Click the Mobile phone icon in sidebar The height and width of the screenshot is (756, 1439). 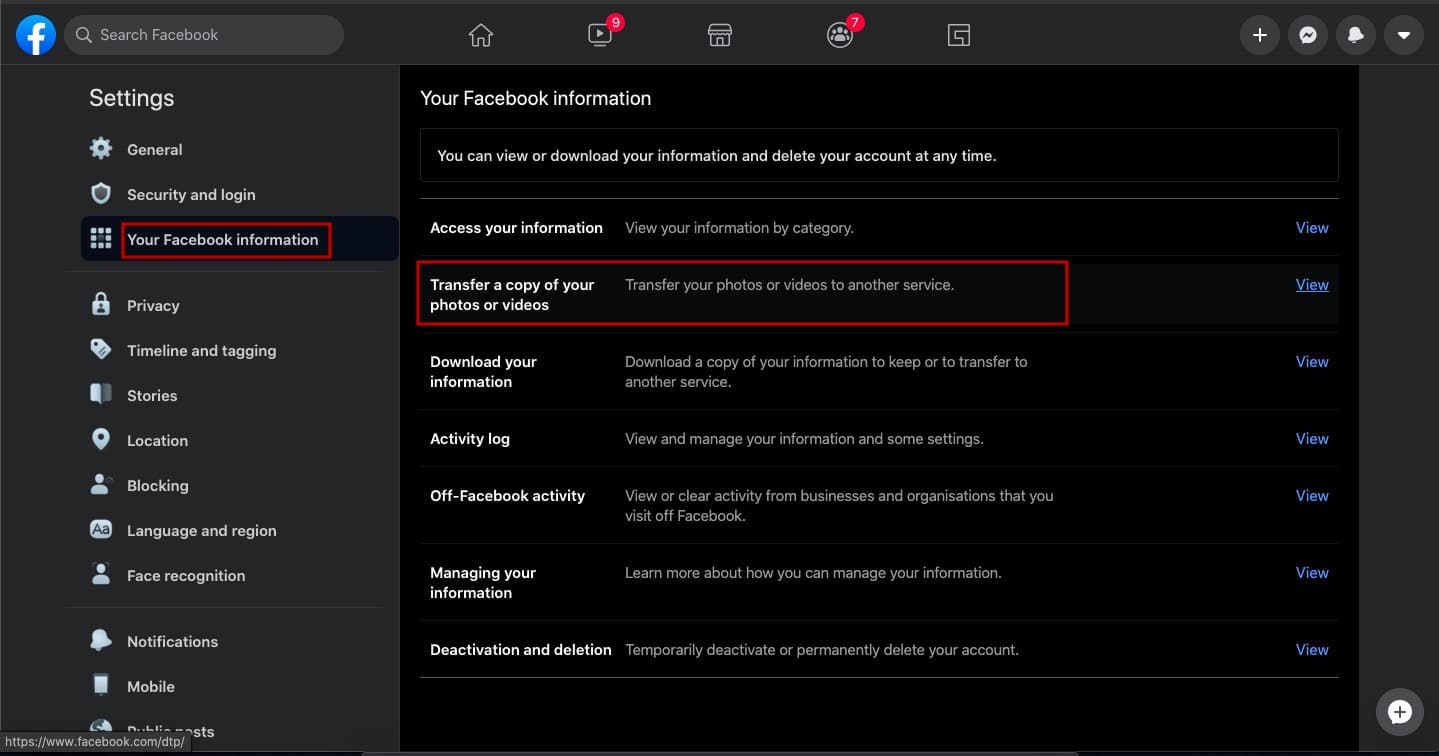(101, 686)
